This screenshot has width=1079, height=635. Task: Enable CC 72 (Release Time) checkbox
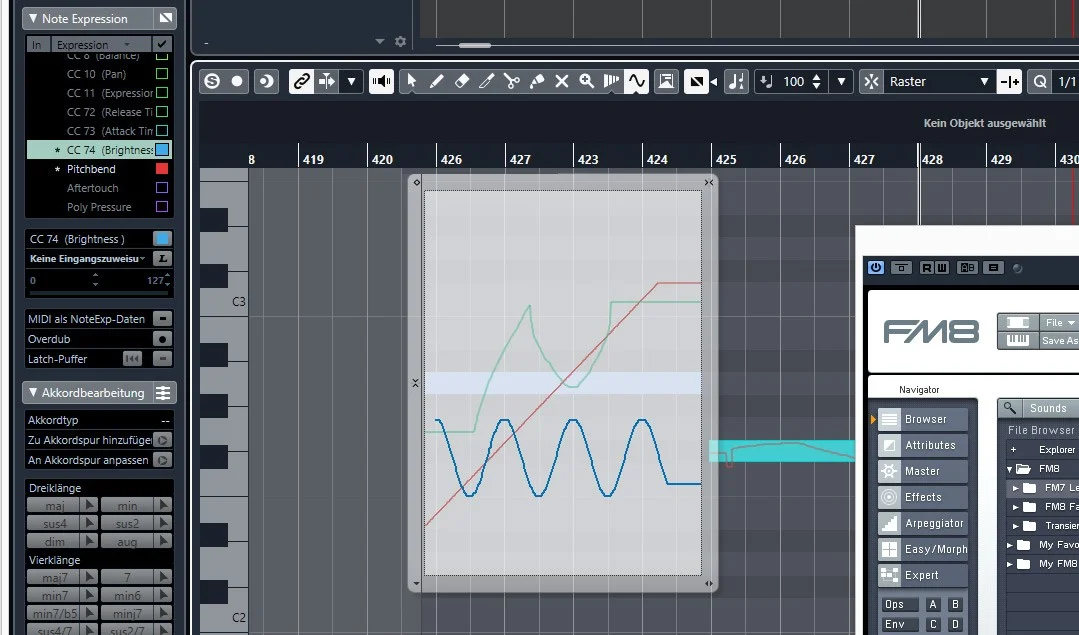pos(162,111)
